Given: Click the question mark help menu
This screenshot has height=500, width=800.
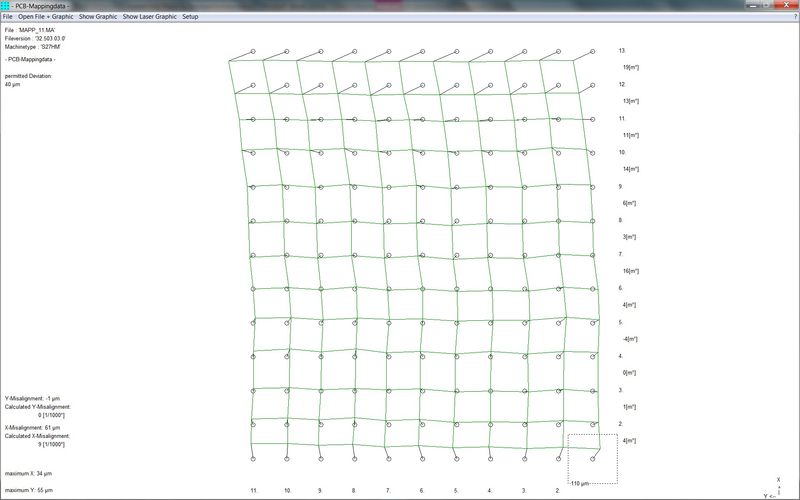Looking at the screenshot, I should pos(794,17).
